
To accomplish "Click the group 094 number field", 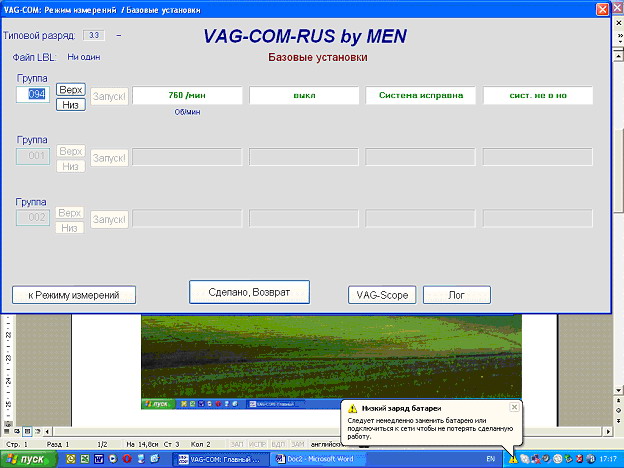I will [x=31, y=95].
